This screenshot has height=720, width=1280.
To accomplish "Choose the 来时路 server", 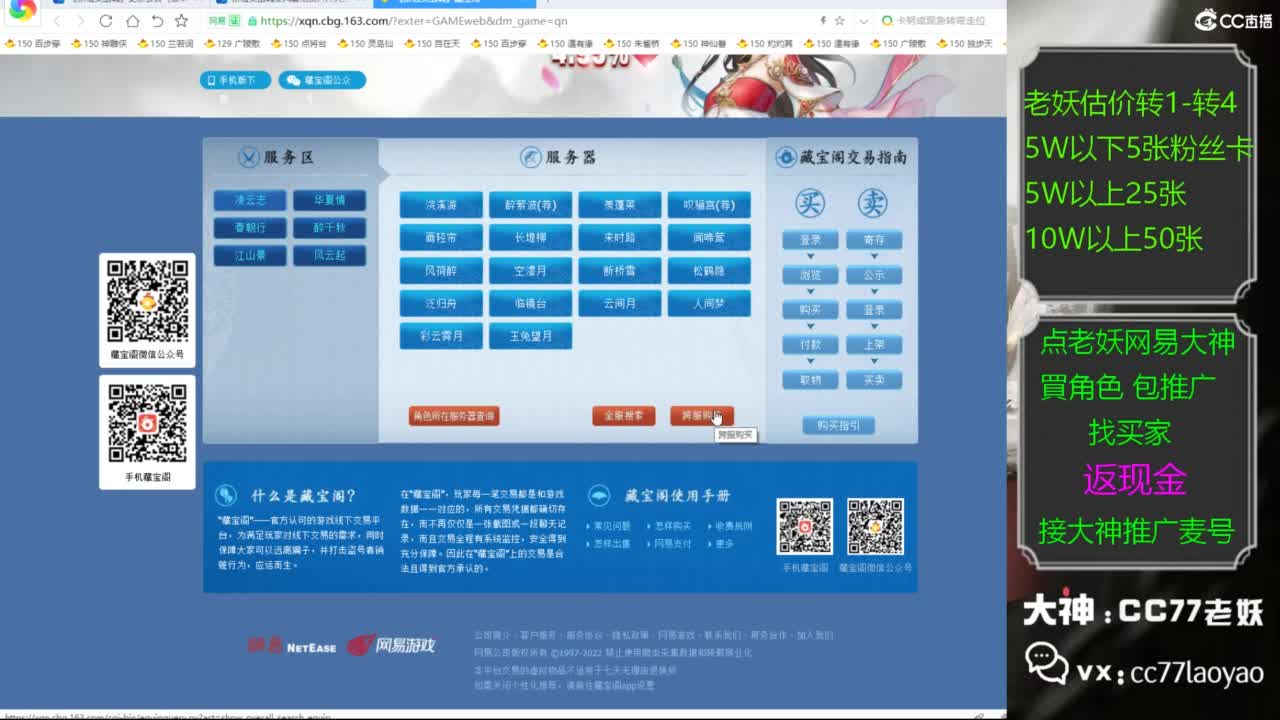I will tap(620, 238).
